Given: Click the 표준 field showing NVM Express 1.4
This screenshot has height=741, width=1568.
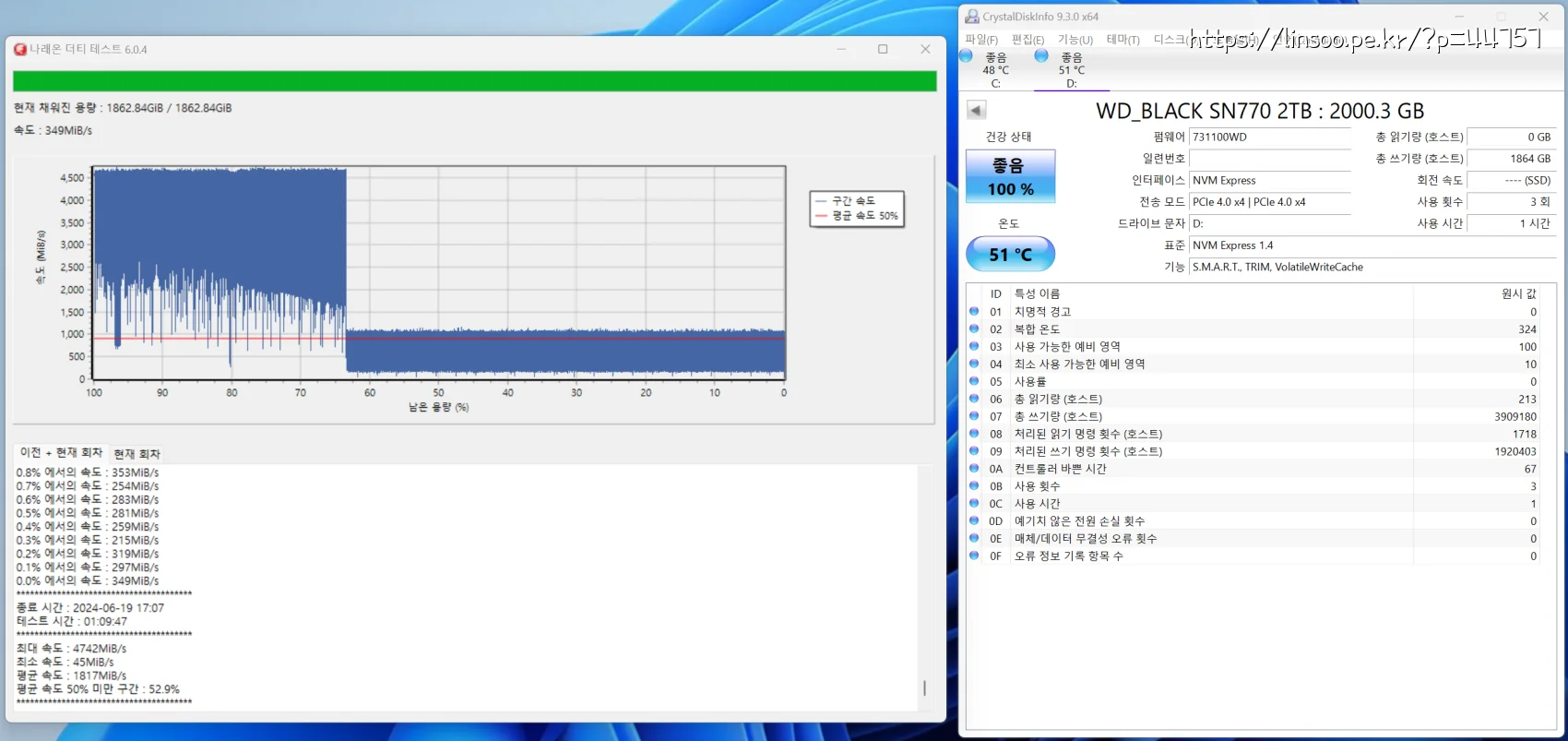Looking at the screenshot, I should coord(1372,245).
